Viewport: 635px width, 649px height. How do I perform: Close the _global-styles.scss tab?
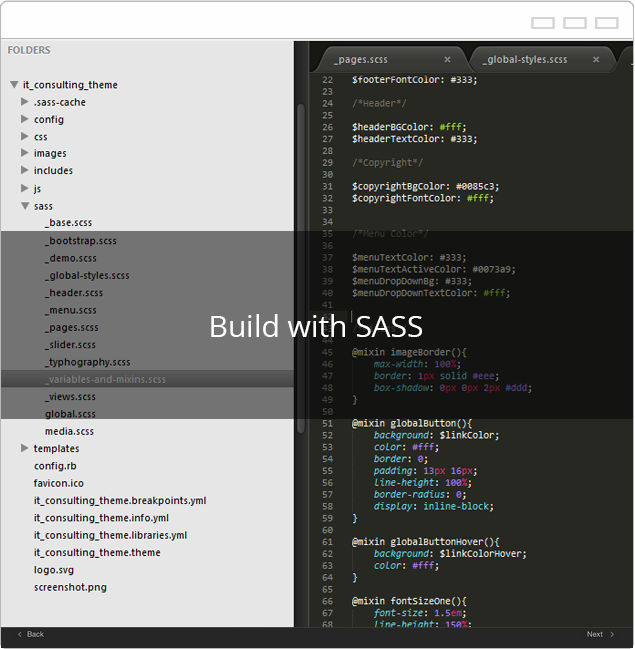pos(596,60)
